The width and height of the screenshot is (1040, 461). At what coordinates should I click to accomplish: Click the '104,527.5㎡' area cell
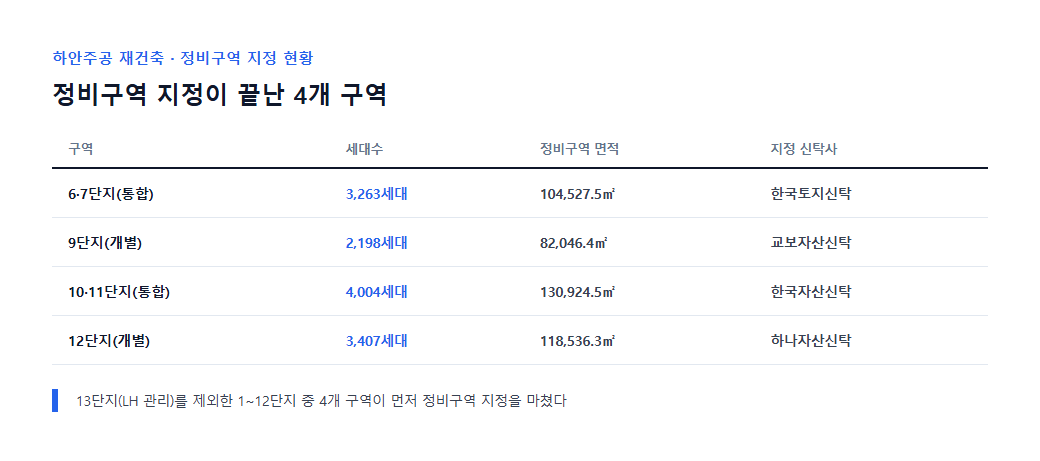click(578, 194)
